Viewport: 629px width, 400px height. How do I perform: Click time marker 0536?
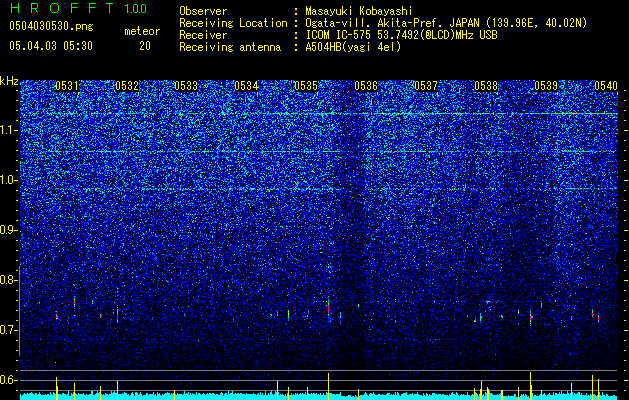[366, 86]
